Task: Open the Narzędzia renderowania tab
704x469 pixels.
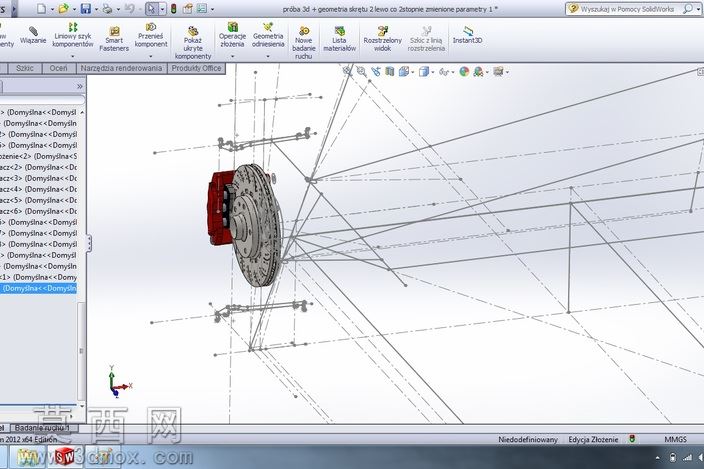Action: pos(121,68)
